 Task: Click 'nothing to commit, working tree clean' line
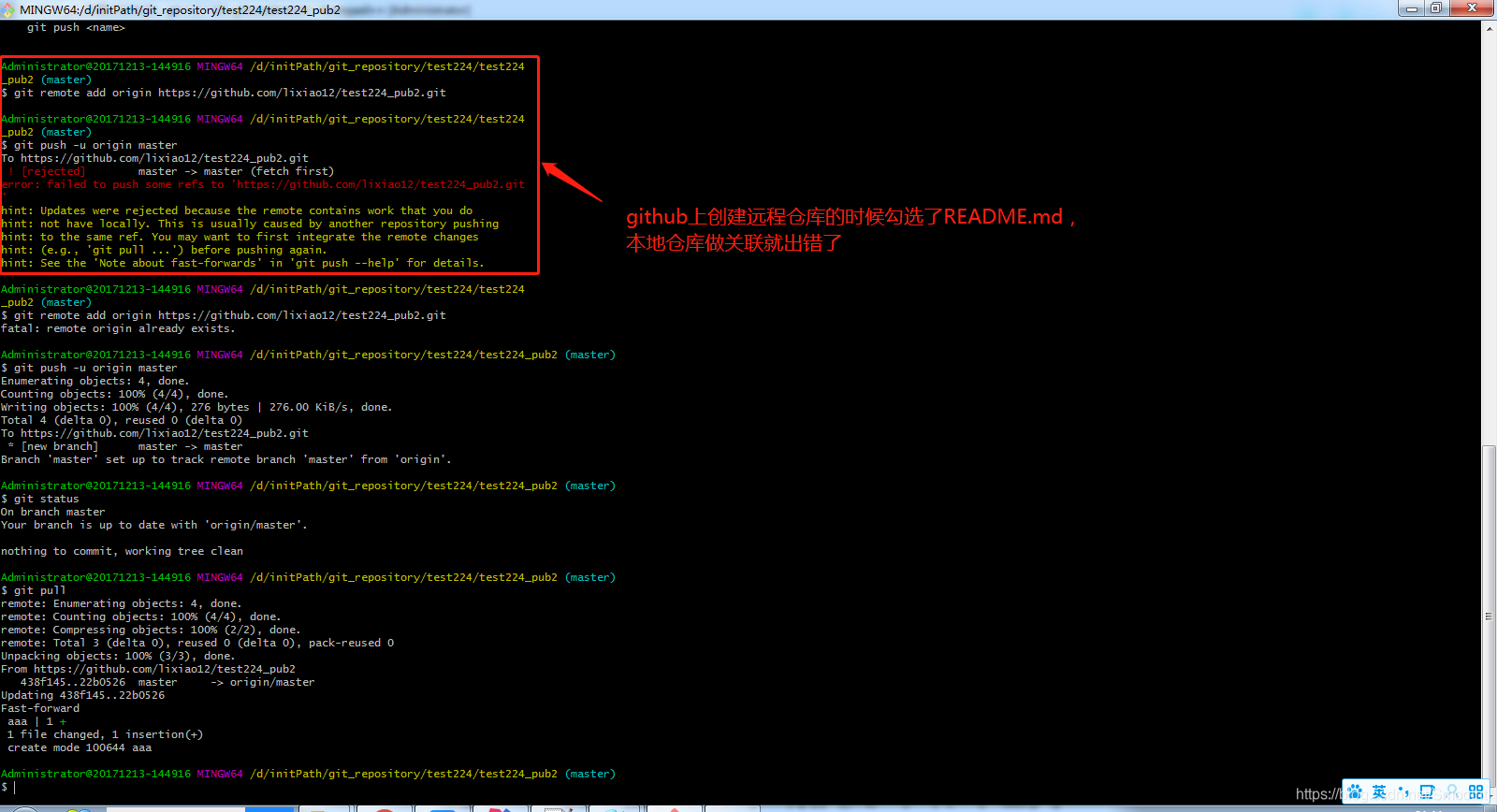click(122, 551)
